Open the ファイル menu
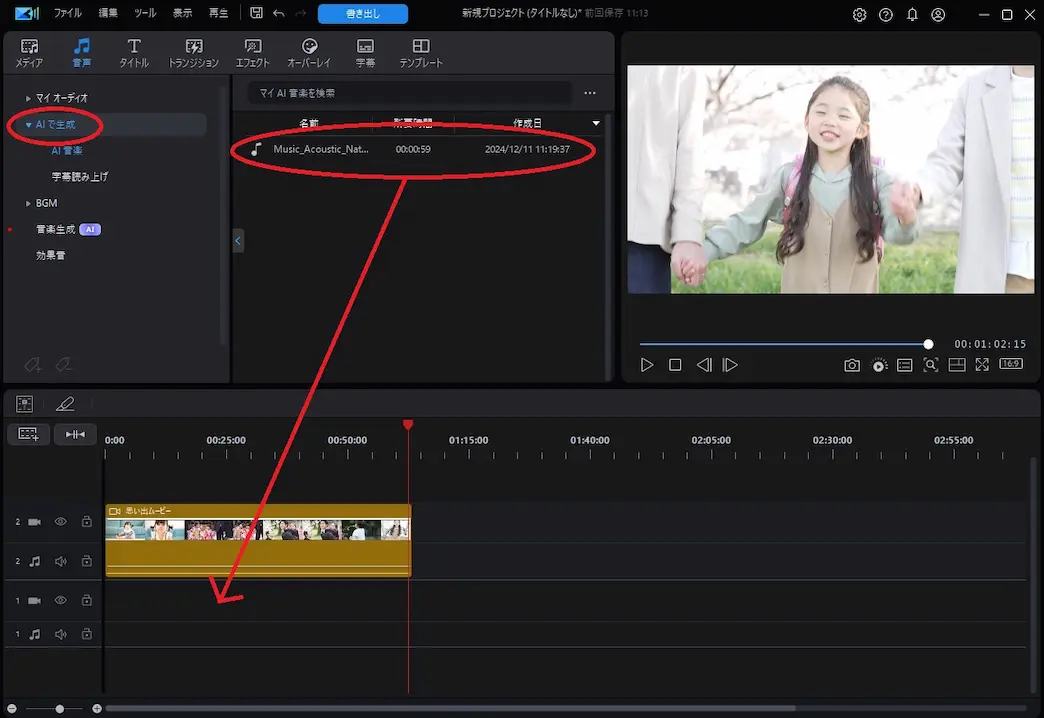This screenshot has height=718, width=1044. click(x=67, y=14)
